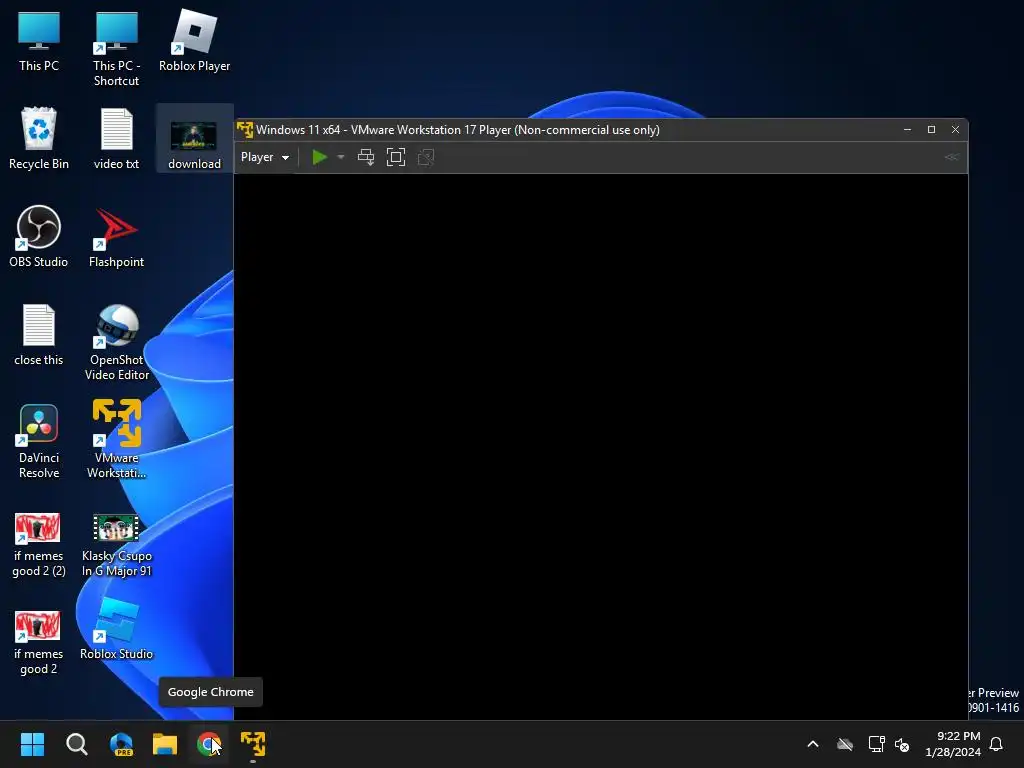This screenshot has height=768, width=1024.
Task: Select Flashpoint desktop shortcut
Action: pyautogui.click(x=116, y=236)
